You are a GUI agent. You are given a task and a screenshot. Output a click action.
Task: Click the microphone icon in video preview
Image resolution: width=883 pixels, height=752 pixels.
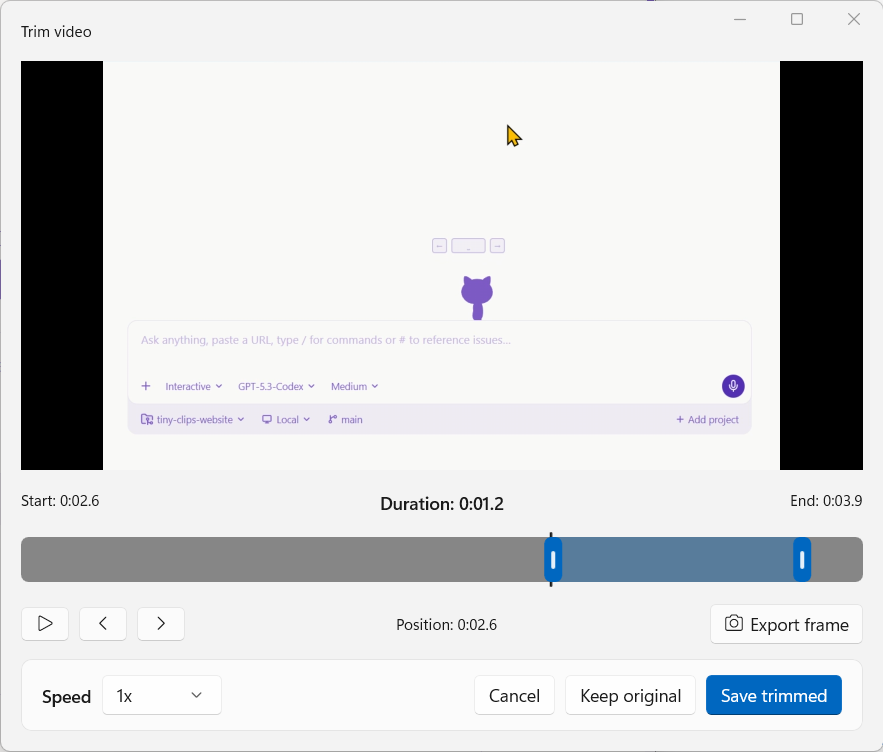point(733,386)
